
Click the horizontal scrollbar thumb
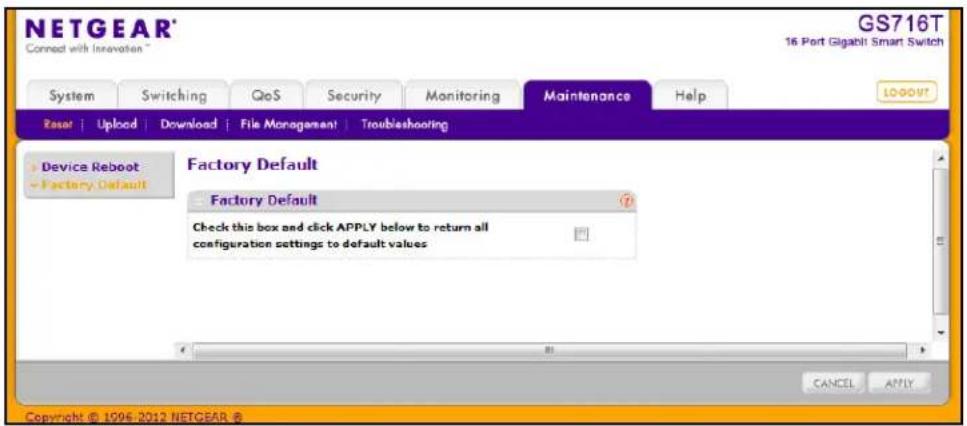click(549, 350)
